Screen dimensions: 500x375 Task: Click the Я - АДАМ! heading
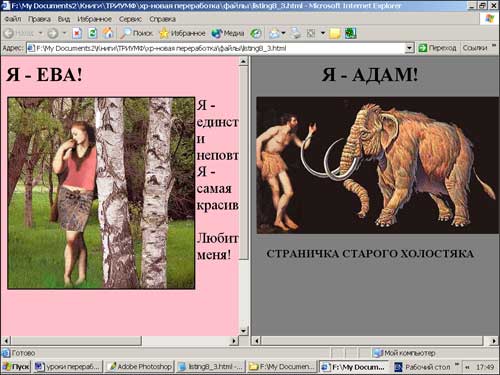pyautogui.click(x=370, y=74)
